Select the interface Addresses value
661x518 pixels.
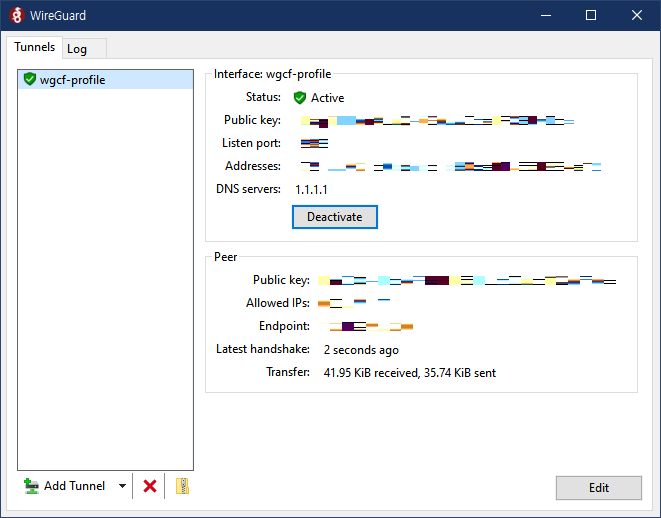pos(451,166)
